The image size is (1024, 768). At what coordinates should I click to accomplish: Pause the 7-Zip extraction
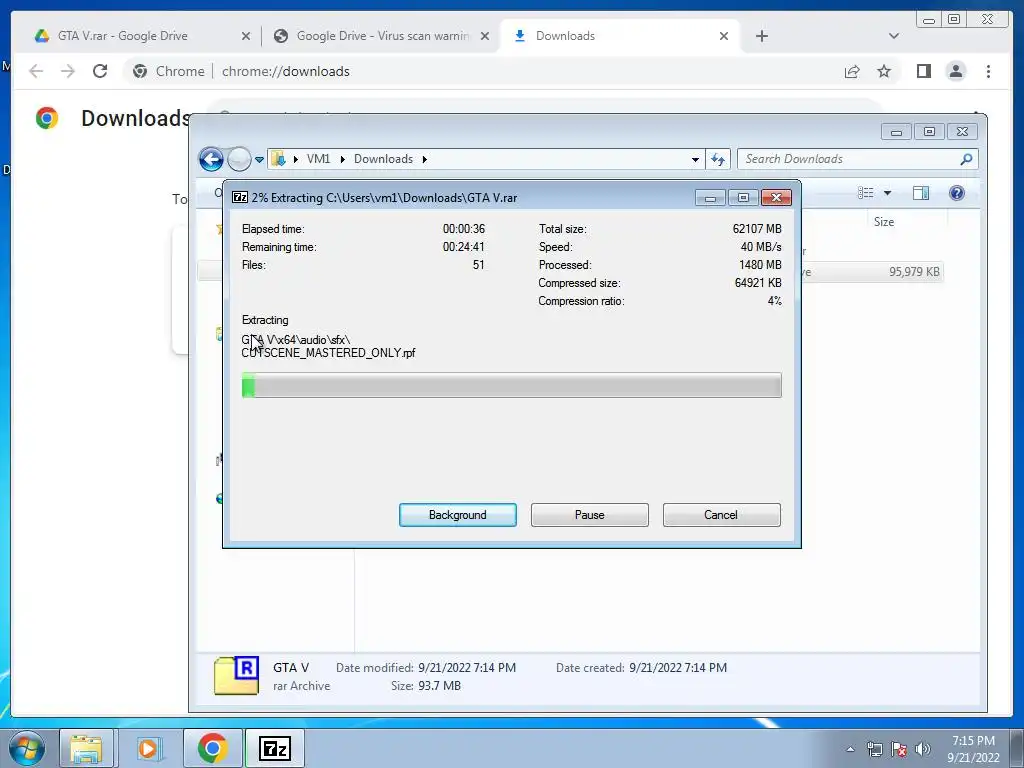[589, 515]
